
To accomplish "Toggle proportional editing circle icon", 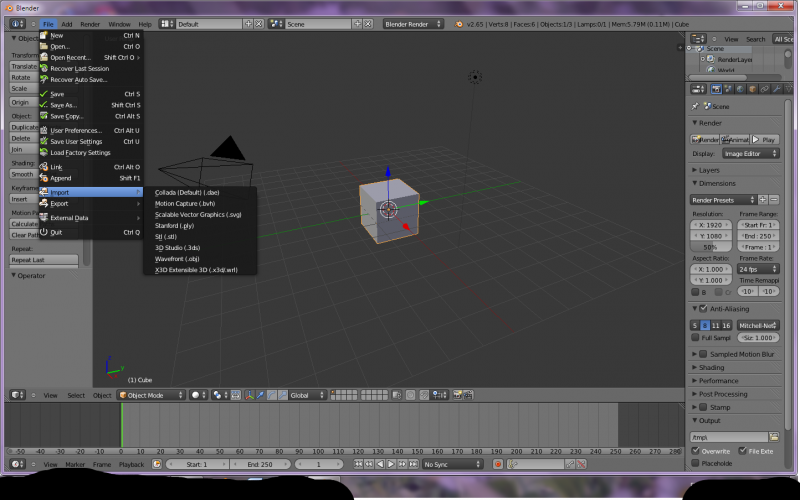I will (x=410, y=395).
